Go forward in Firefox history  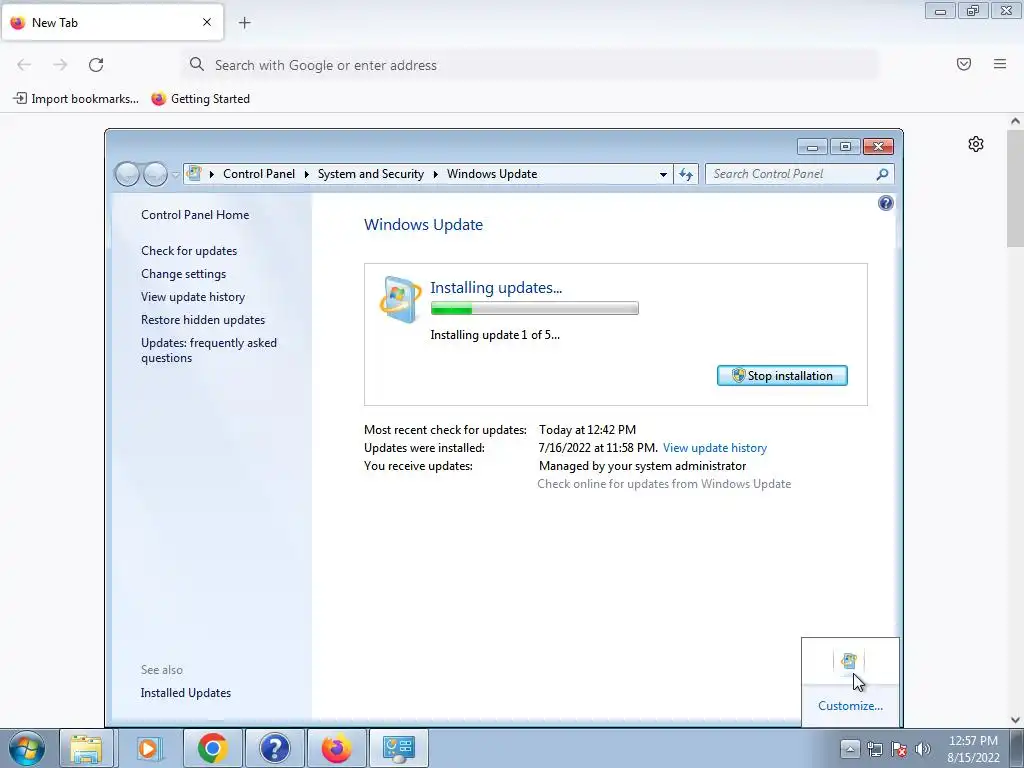(60, 65)
